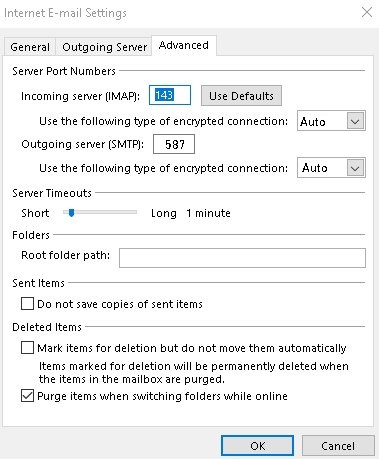Click the Server Timeouts slider thumb
379x459 pixels.
[x=71, y=213]
